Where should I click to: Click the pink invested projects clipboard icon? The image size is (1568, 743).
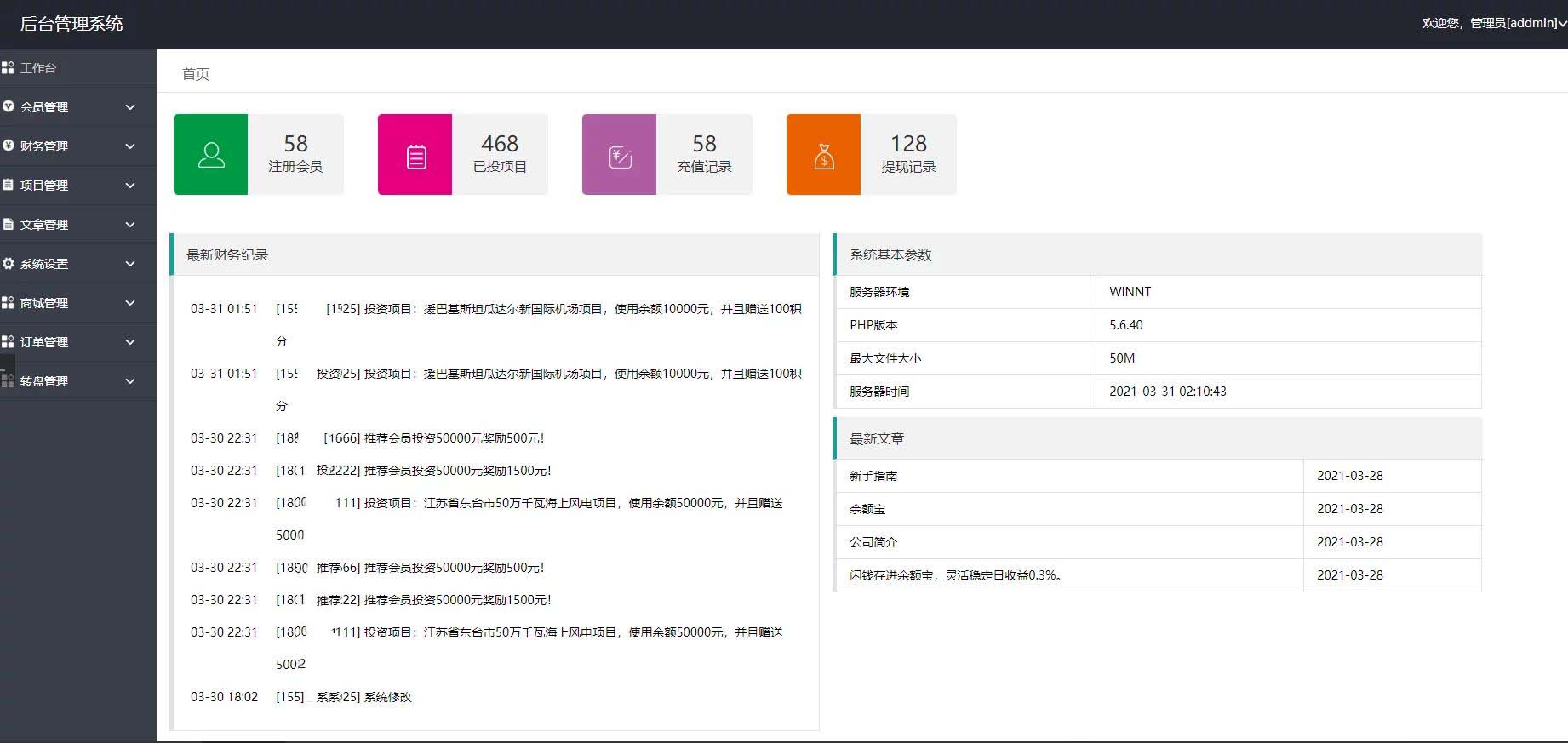(415, 156)
